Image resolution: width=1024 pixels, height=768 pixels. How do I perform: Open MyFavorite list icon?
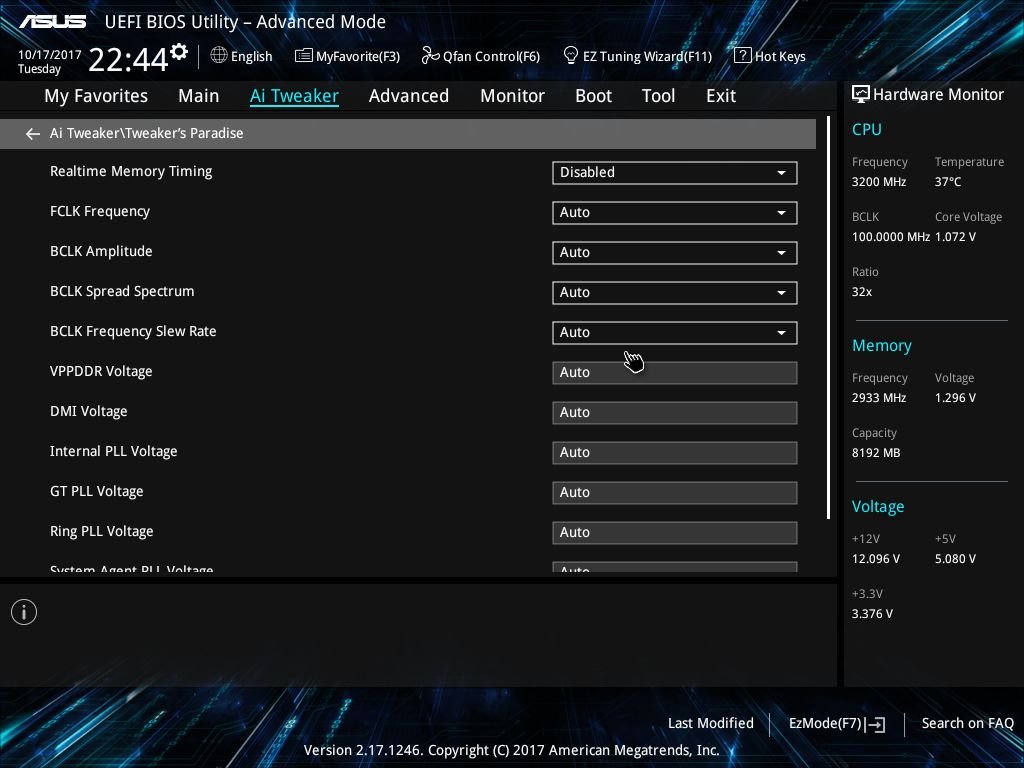click(303, 56)
